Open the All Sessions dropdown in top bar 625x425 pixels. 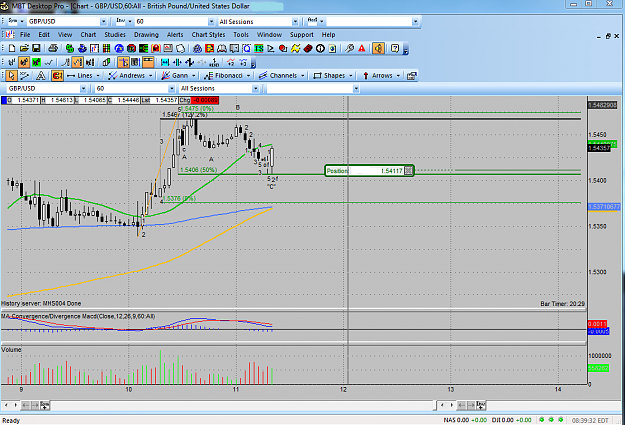295,22
